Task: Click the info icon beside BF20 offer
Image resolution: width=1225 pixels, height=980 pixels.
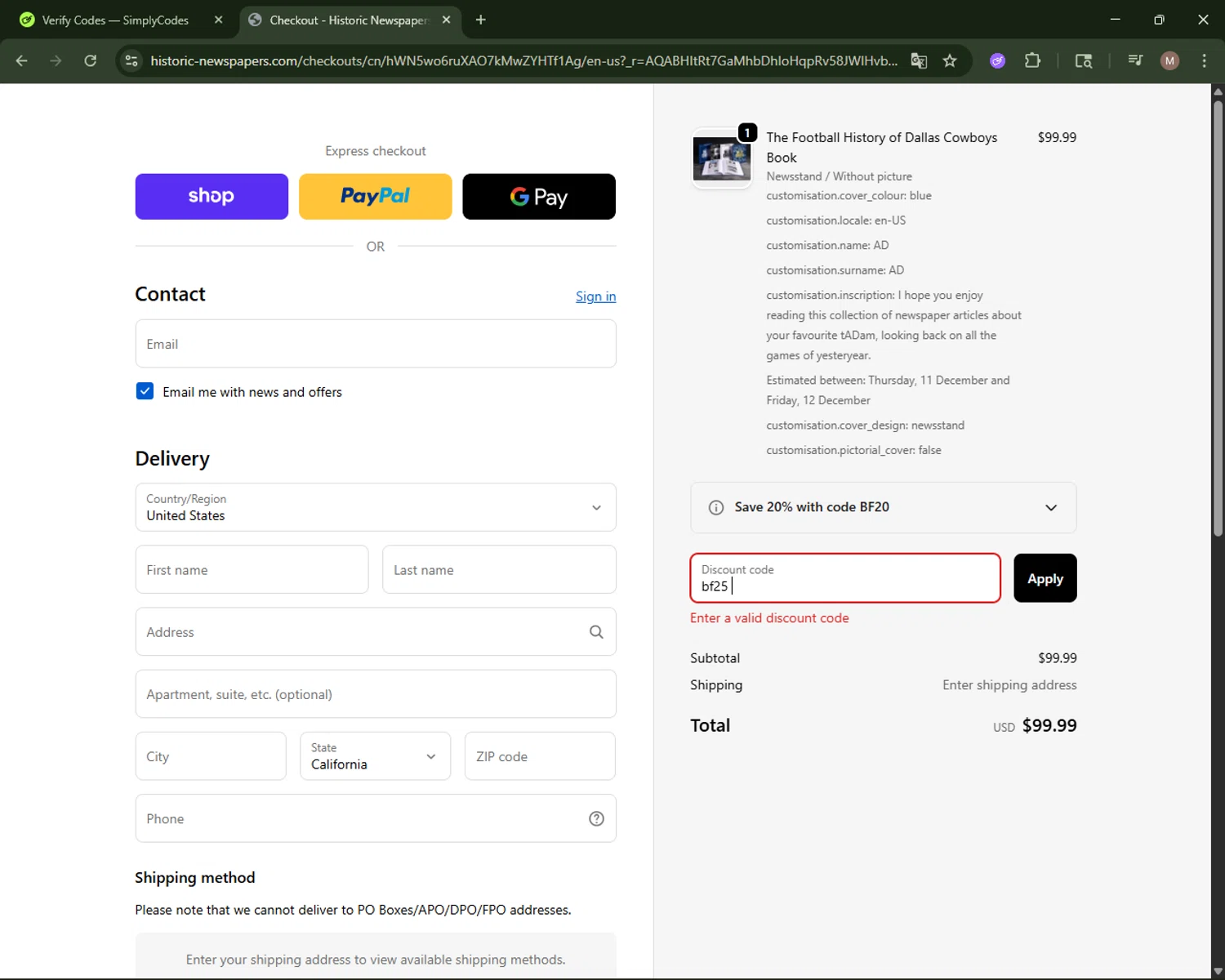Action: tap(716, 507)
